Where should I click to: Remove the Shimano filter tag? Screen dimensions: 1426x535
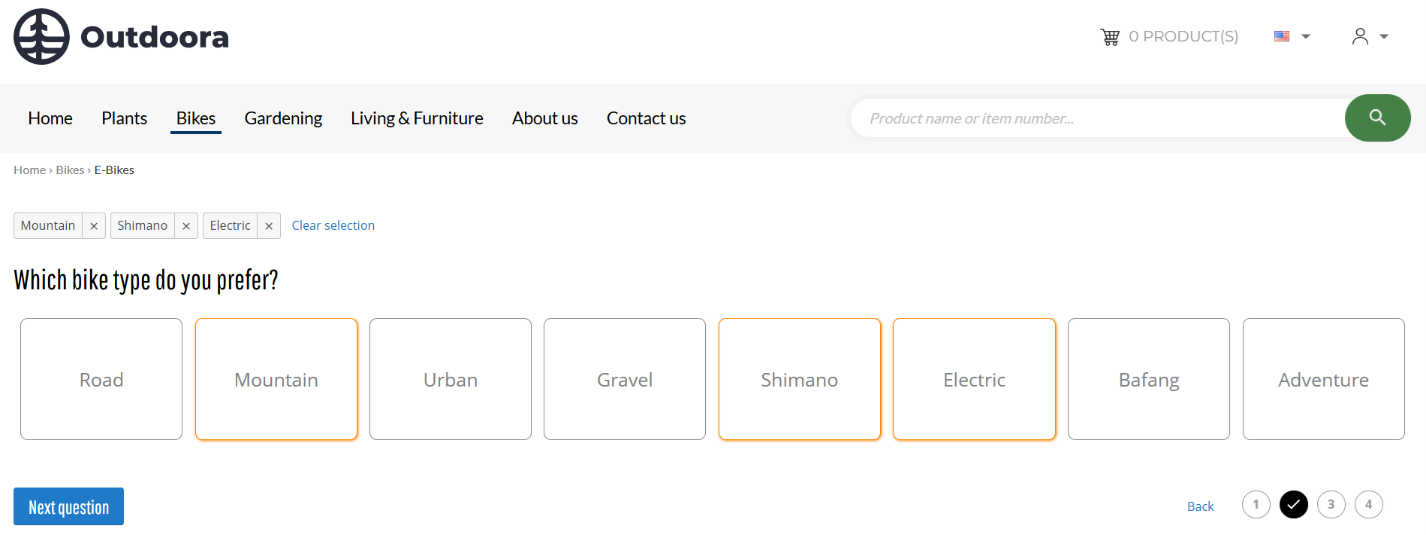[186, 226]
